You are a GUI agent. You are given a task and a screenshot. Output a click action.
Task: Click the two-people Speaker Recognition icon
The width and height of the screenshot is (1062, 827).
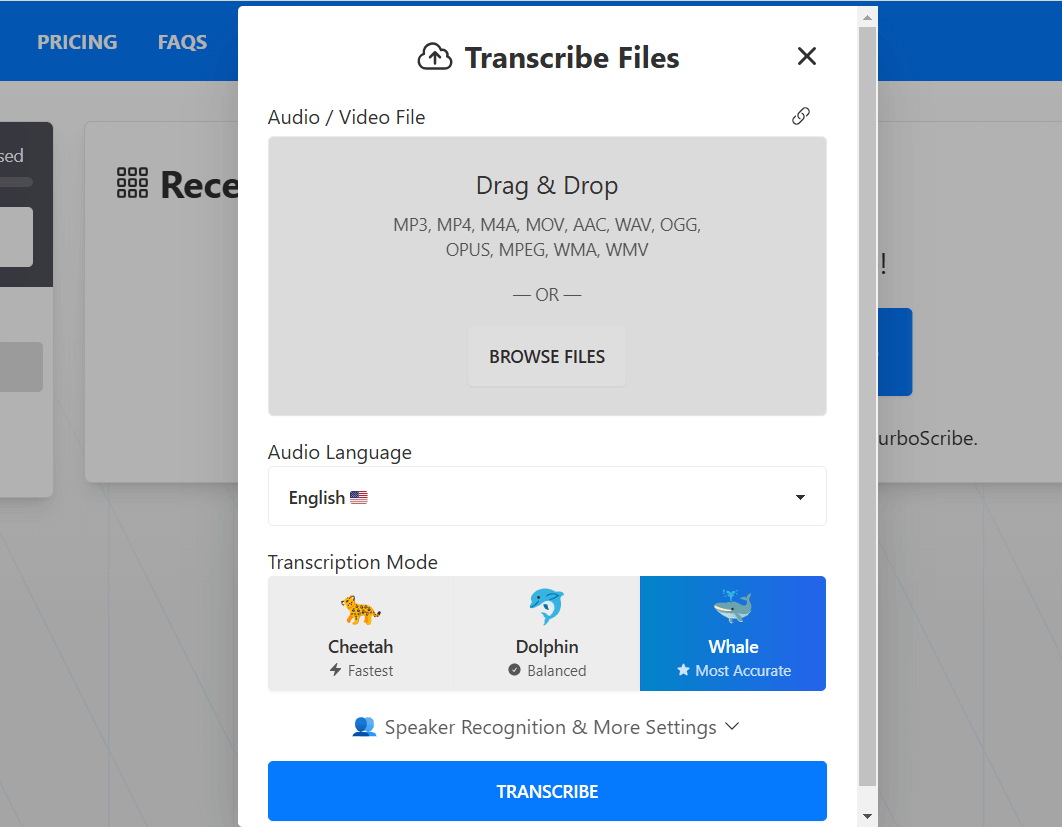(x=364, y=727)
